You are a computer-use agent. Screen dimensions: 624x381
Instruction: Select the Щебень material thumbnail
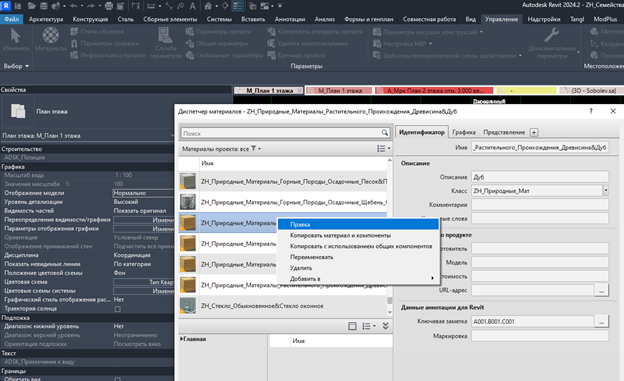pyautogui.click(x=188, y=202)
